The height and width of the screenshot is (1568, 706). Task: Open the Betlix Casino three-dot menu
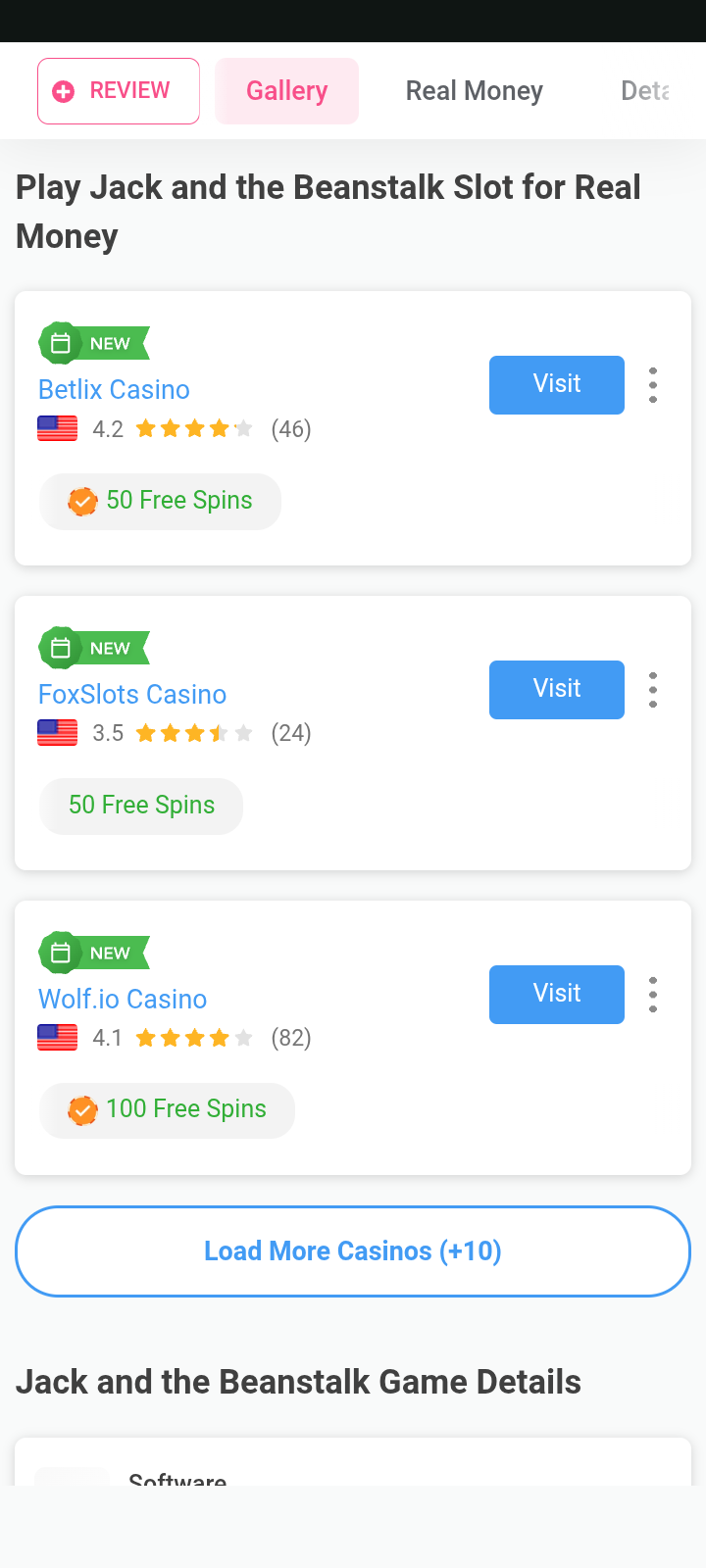653,385
